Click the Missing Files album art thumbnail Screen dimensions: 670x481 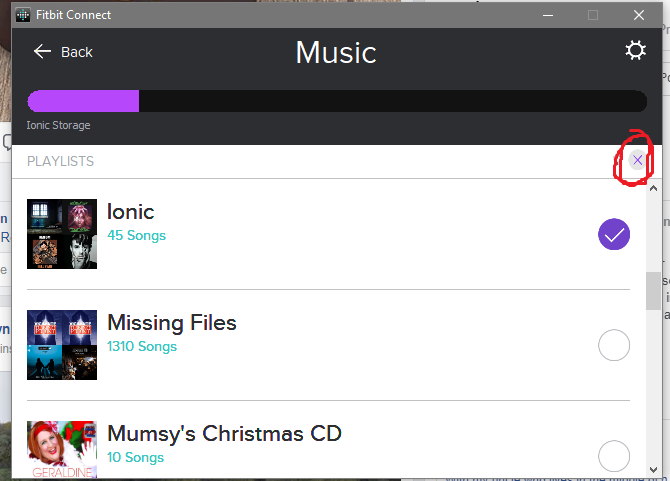62,345
